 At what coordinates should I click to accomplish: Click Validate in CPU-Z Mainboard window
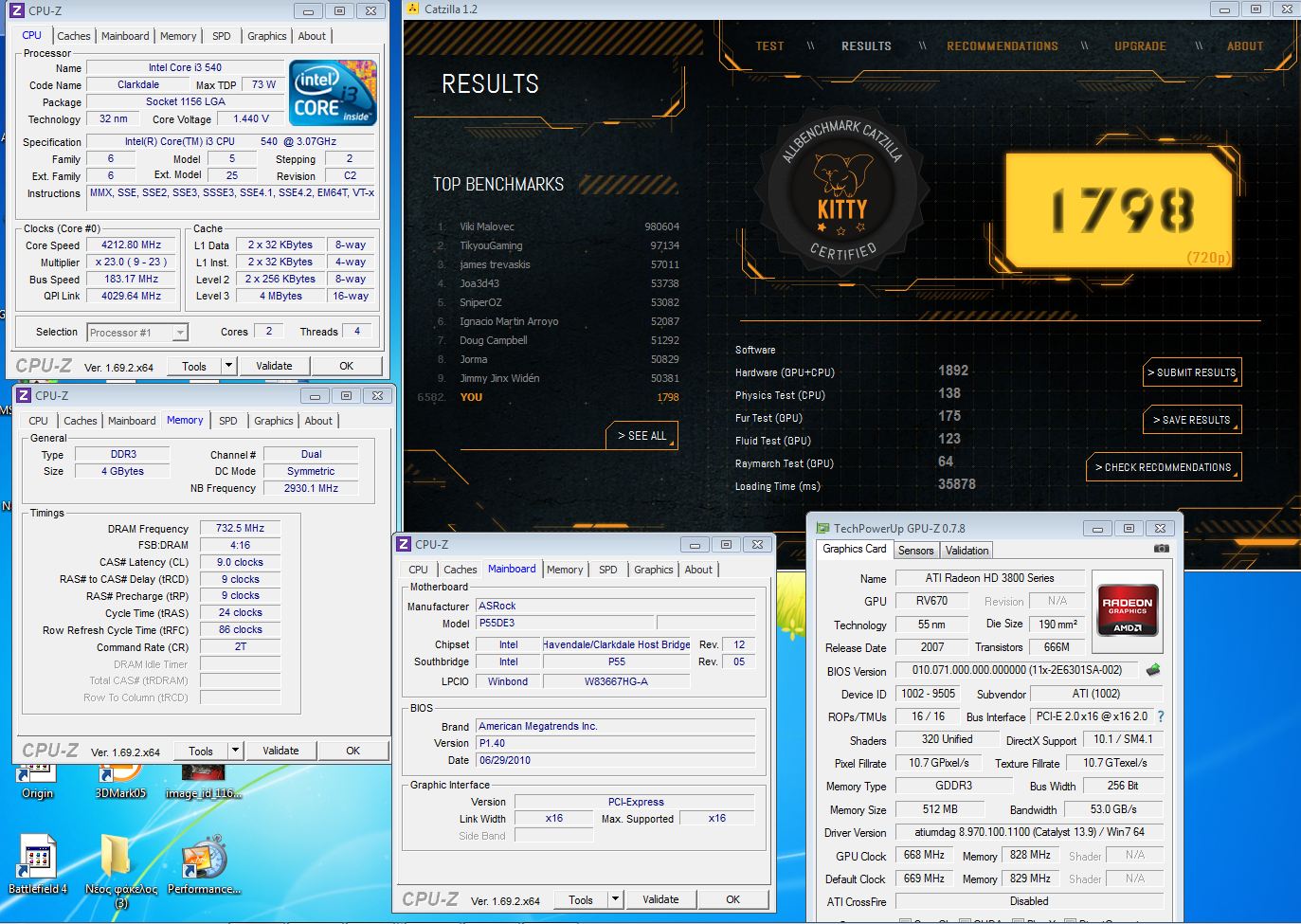coord(660,899)
